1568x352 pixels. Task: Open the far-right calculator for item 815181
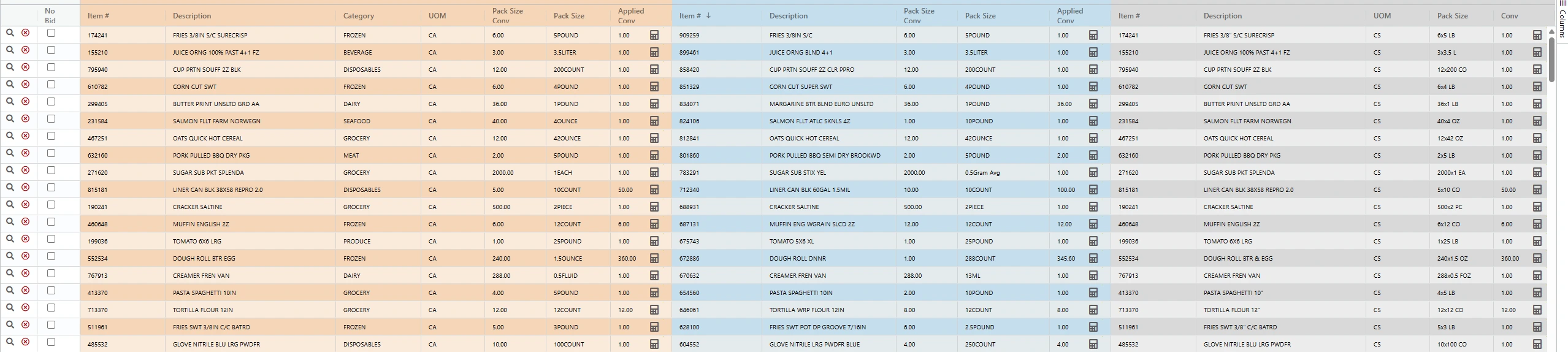tap(1537, 189)
